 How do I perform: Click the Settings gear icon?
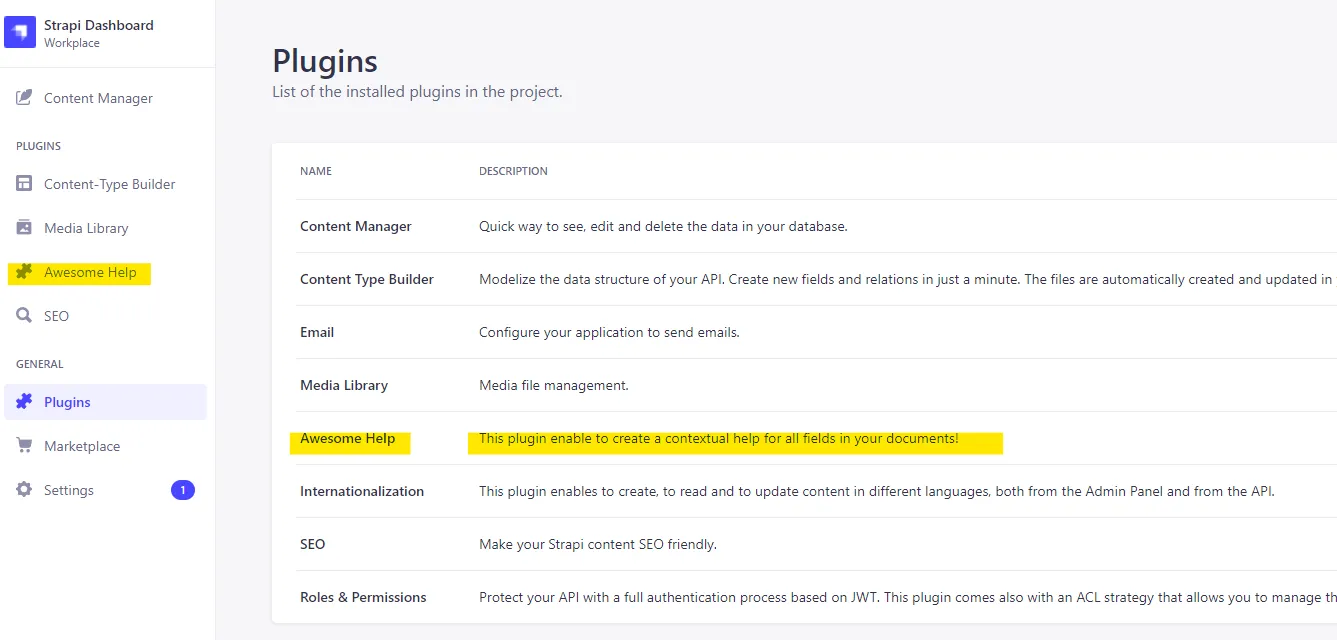point(24,490)
